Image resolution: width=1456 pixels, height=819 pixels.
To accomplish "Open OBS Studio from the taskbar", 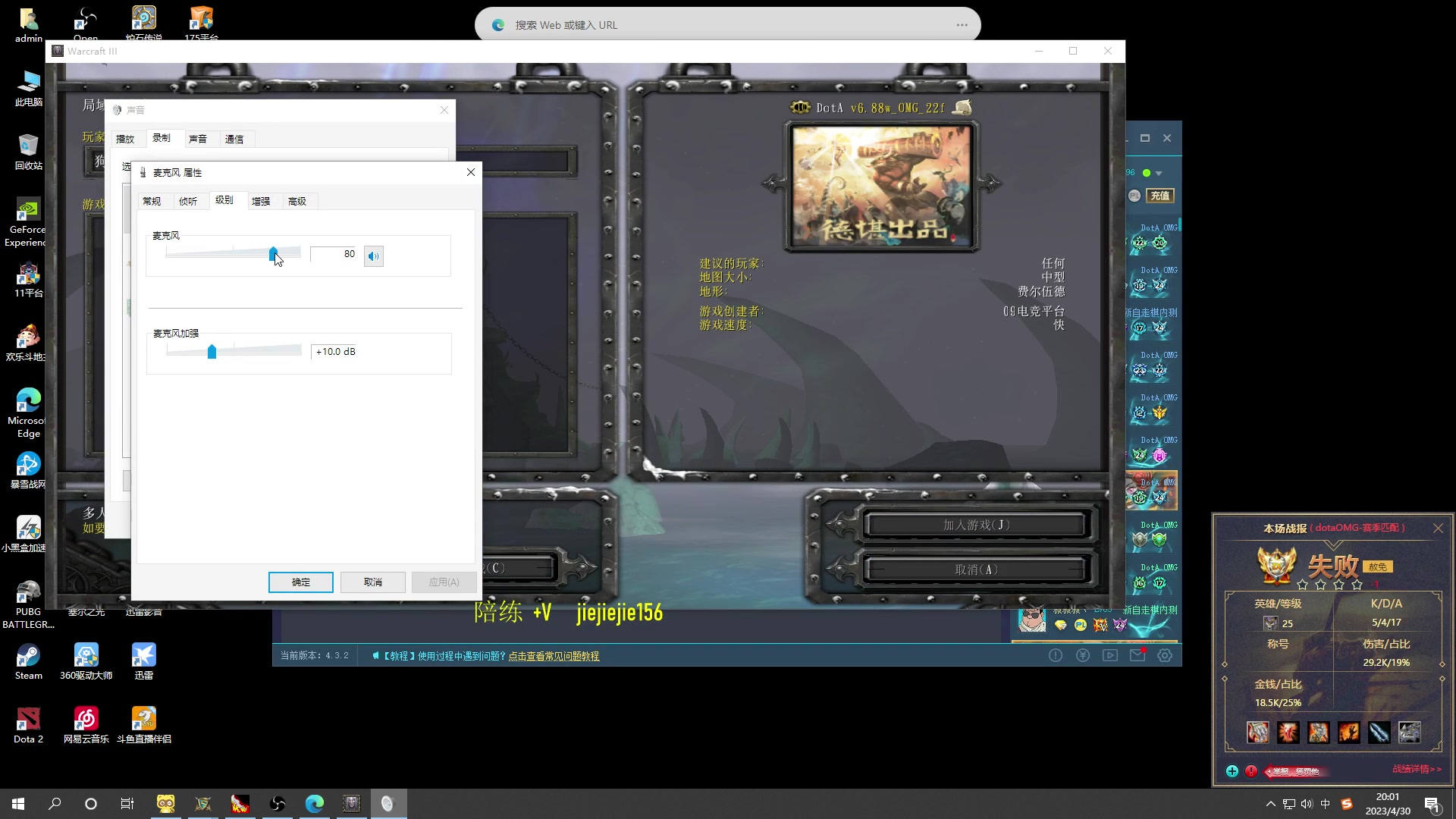I will click(x=278, y=803).
